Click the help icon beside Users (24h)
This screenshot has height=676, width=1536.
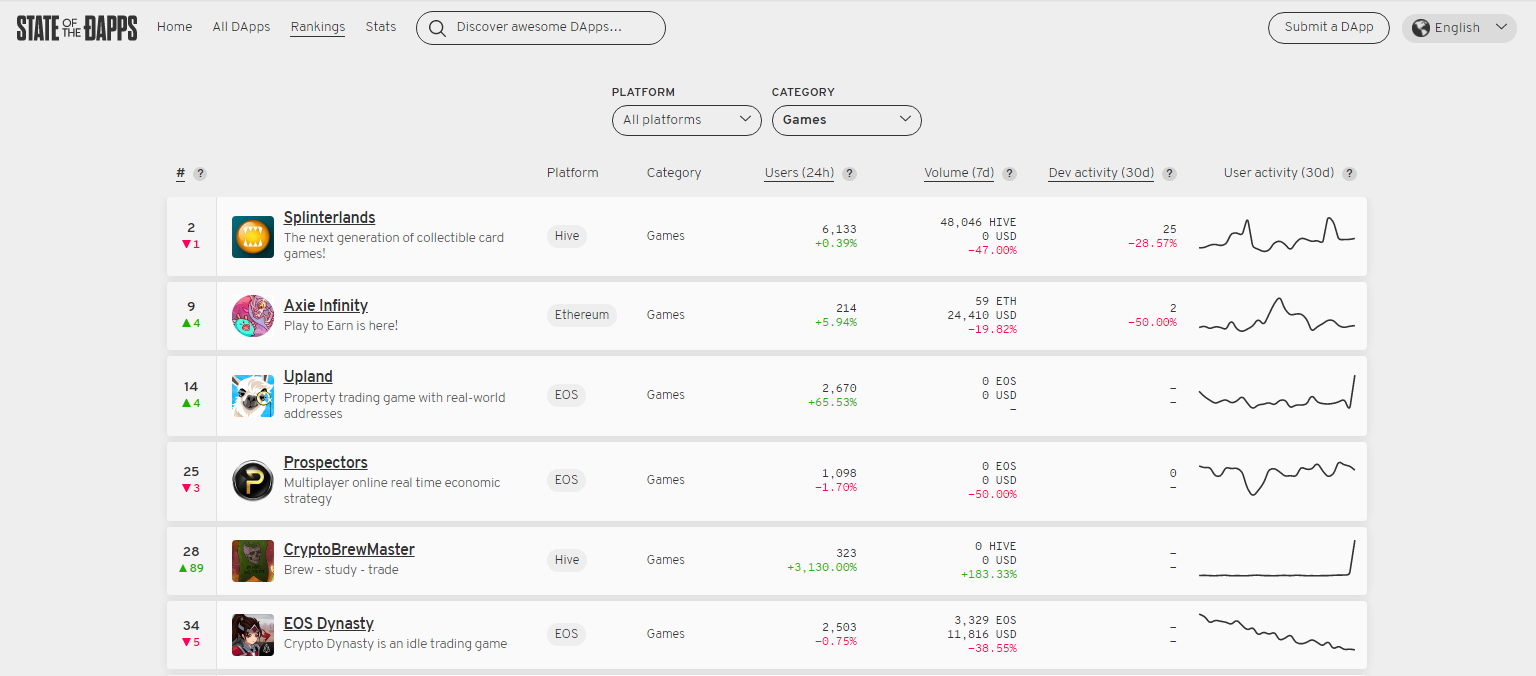point(849,174)
